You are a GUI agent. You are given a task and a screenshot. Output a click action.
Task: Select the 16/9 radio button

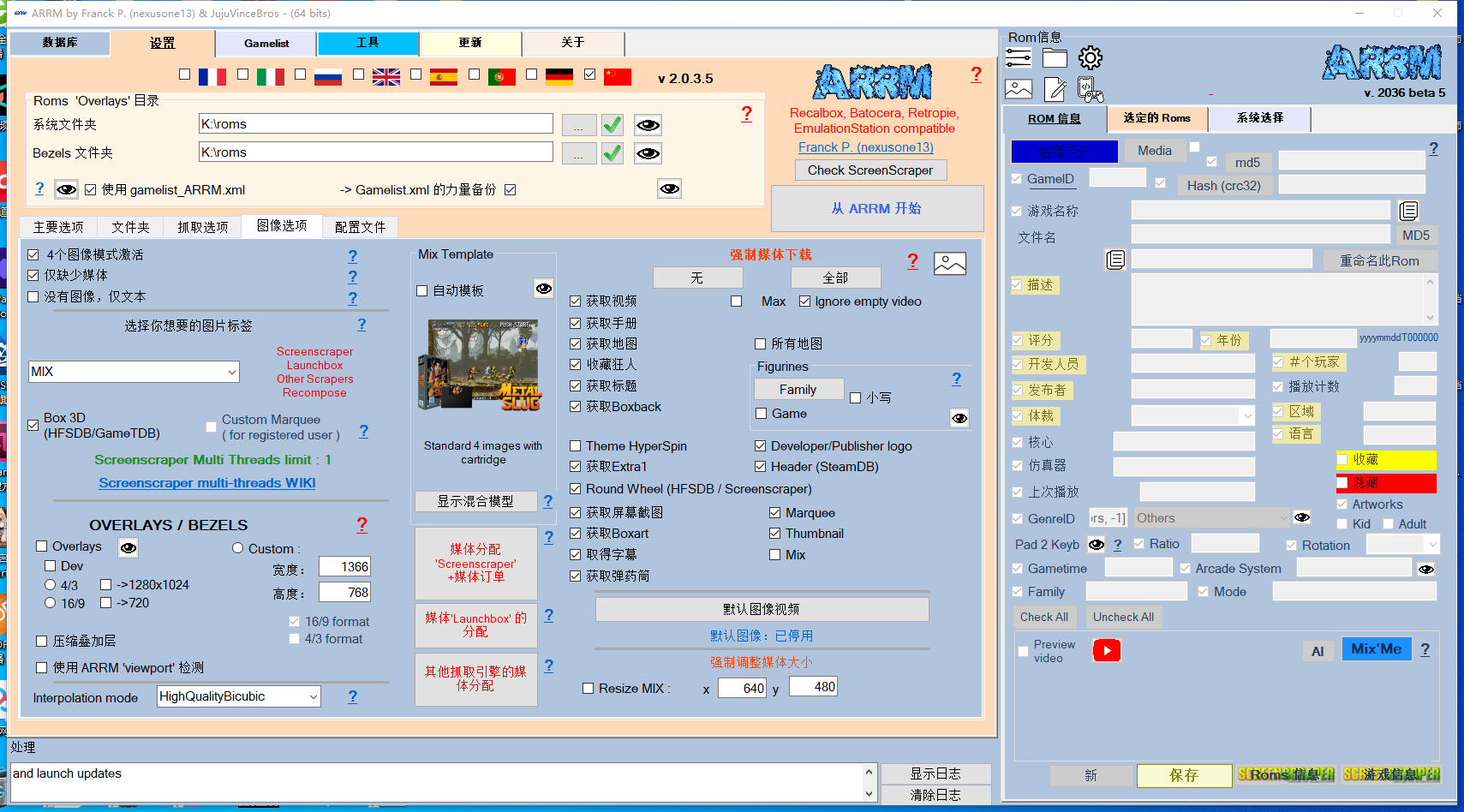coord(51,603)
